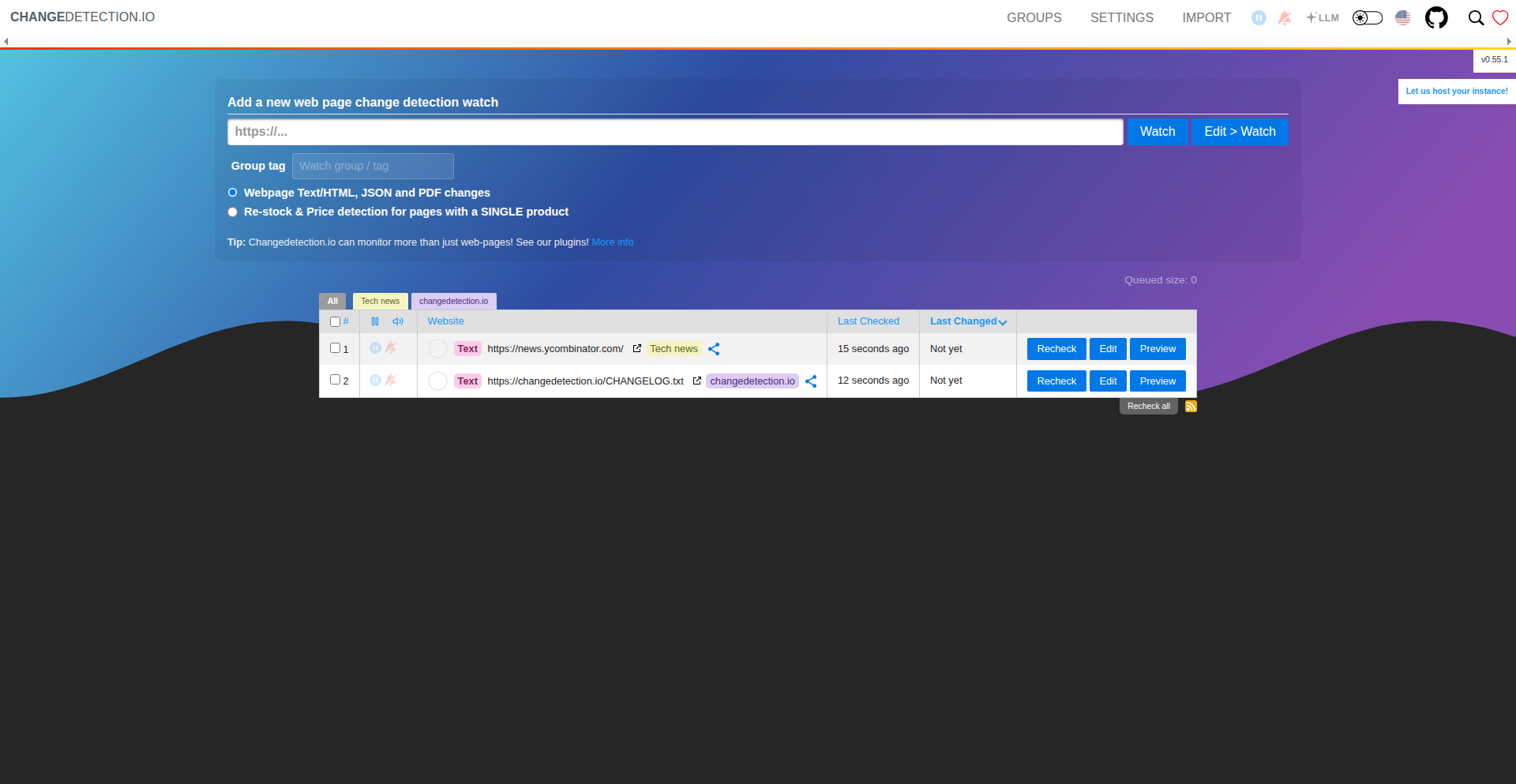Share the news.ycombinator.com watch
The image size is (1516, 784).
[x=714, y=349]
